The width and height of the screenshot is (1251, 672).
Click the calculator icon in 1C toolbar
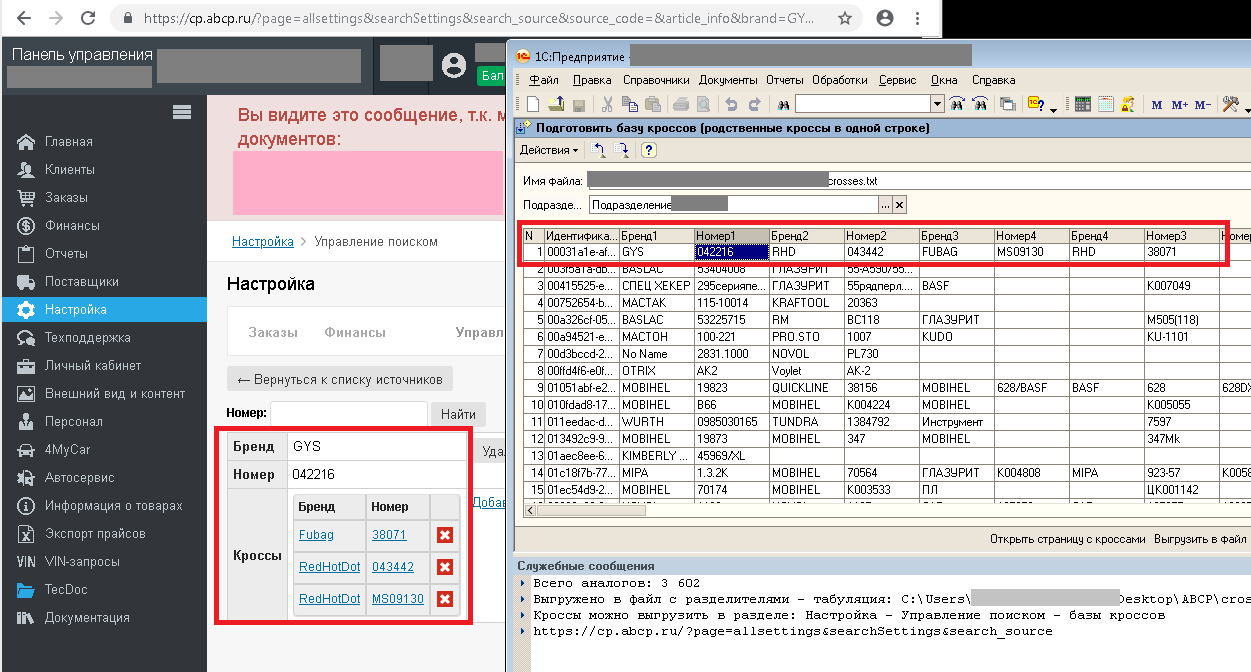pos(1082,104)
